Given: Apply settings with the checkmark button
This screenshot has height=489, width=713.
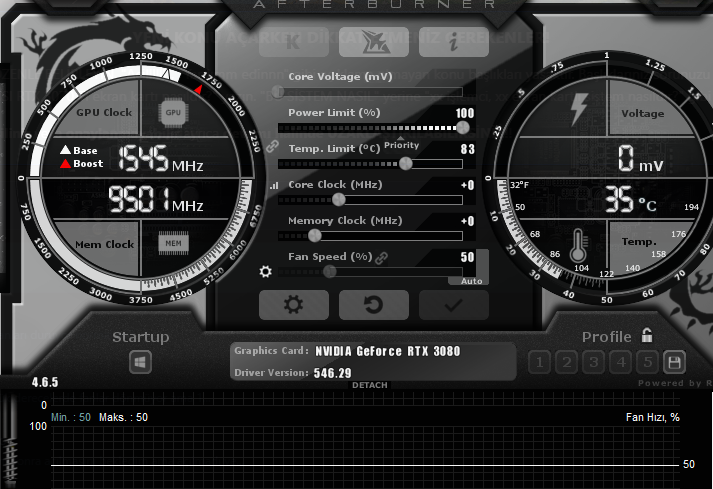Looking at the screenshot, I should (x=454, y=305).
